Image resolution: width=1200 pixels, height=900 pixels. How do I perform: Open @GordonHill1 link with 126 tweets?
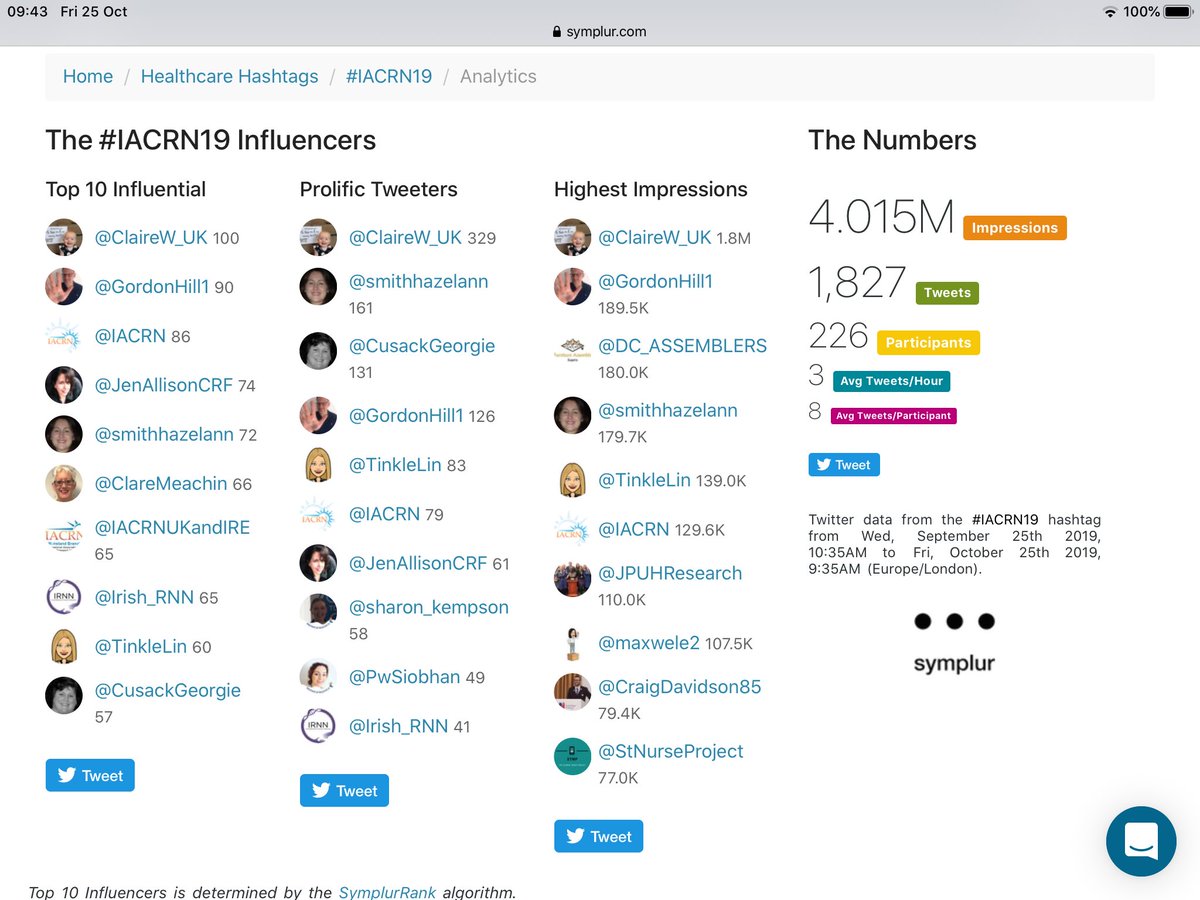point(406,415)
